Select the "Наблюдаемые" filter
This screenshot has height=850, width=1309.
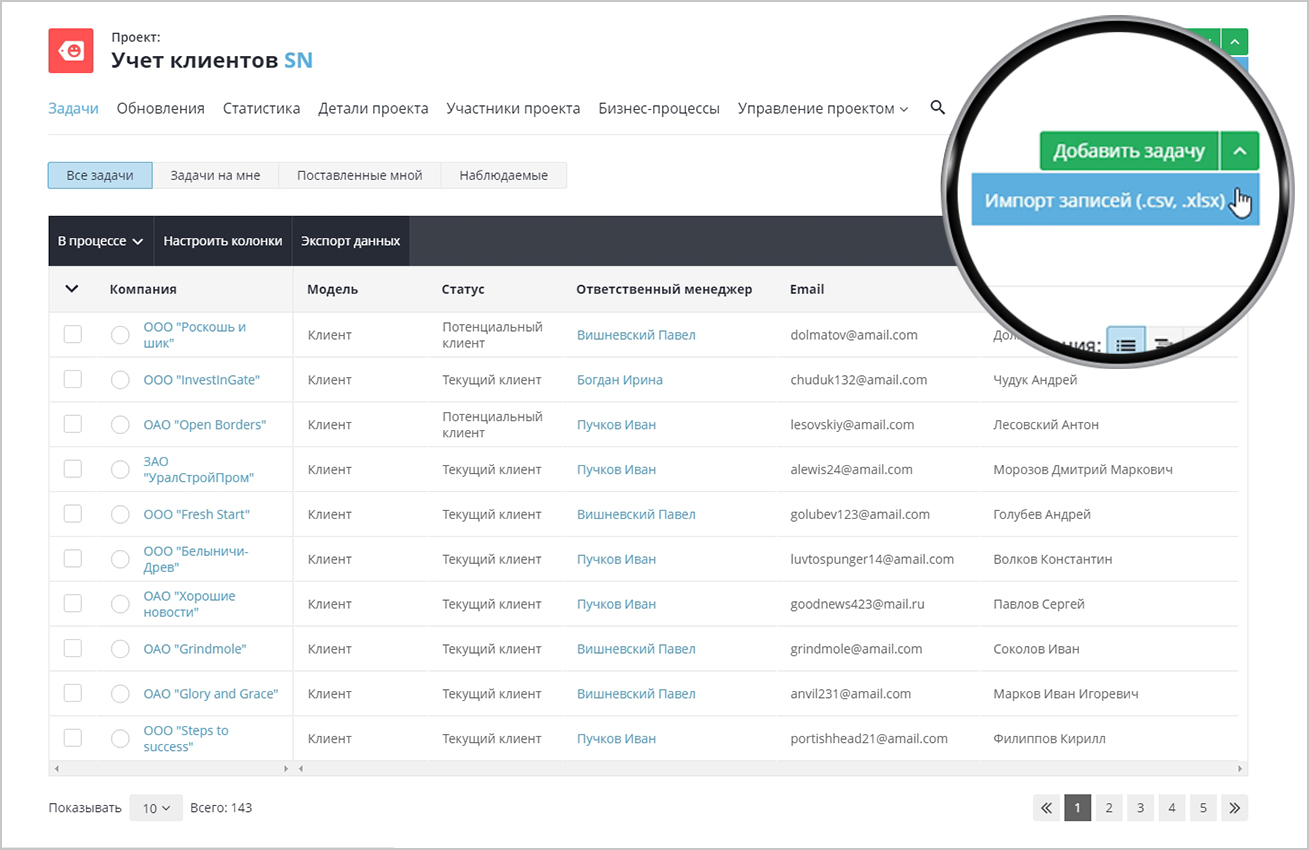(504, 175)
